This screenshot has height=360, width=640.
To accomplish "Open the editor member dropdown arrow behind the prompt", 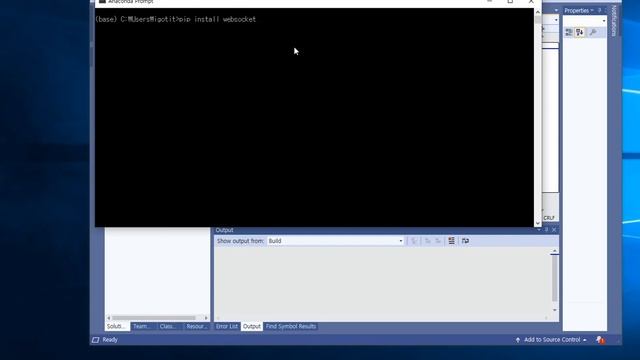I will (556, 20).
